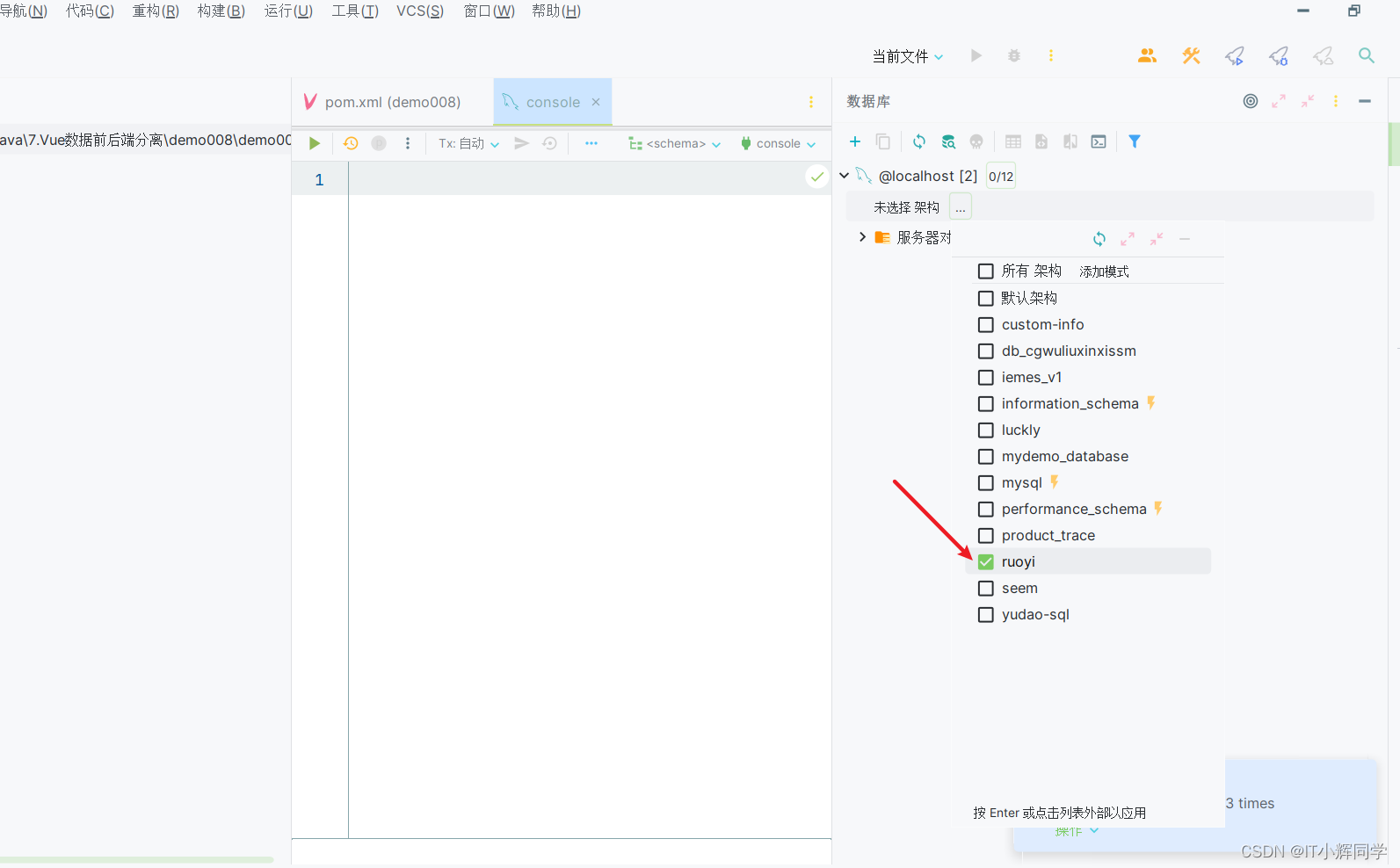Open the 当前文件 run configuration dropdown
Screen dimensions: 1400x868
908,56
